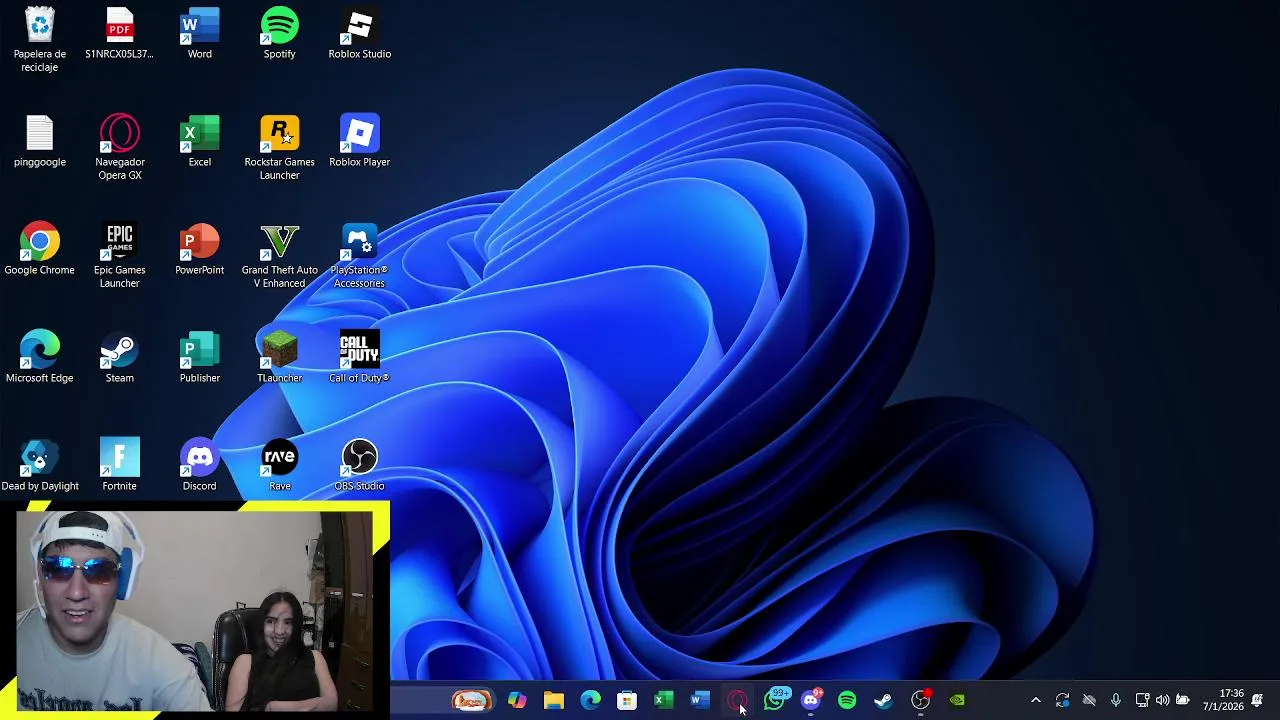Select the Epic Games Launcher icon
Screen dimensions: 1280x720
(x=119, y=255)
